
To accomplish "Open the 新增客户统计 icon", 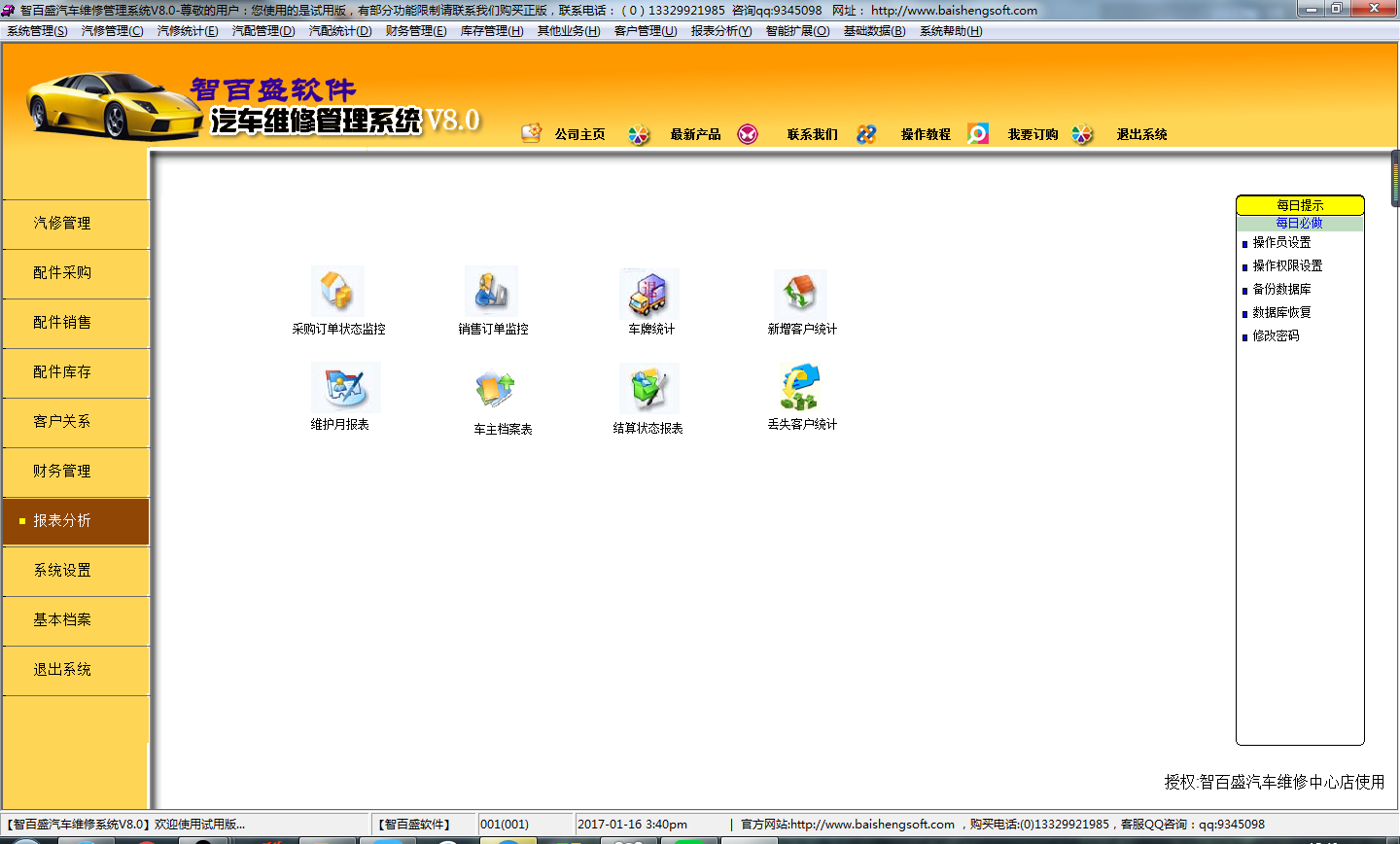I will [800, 292].
